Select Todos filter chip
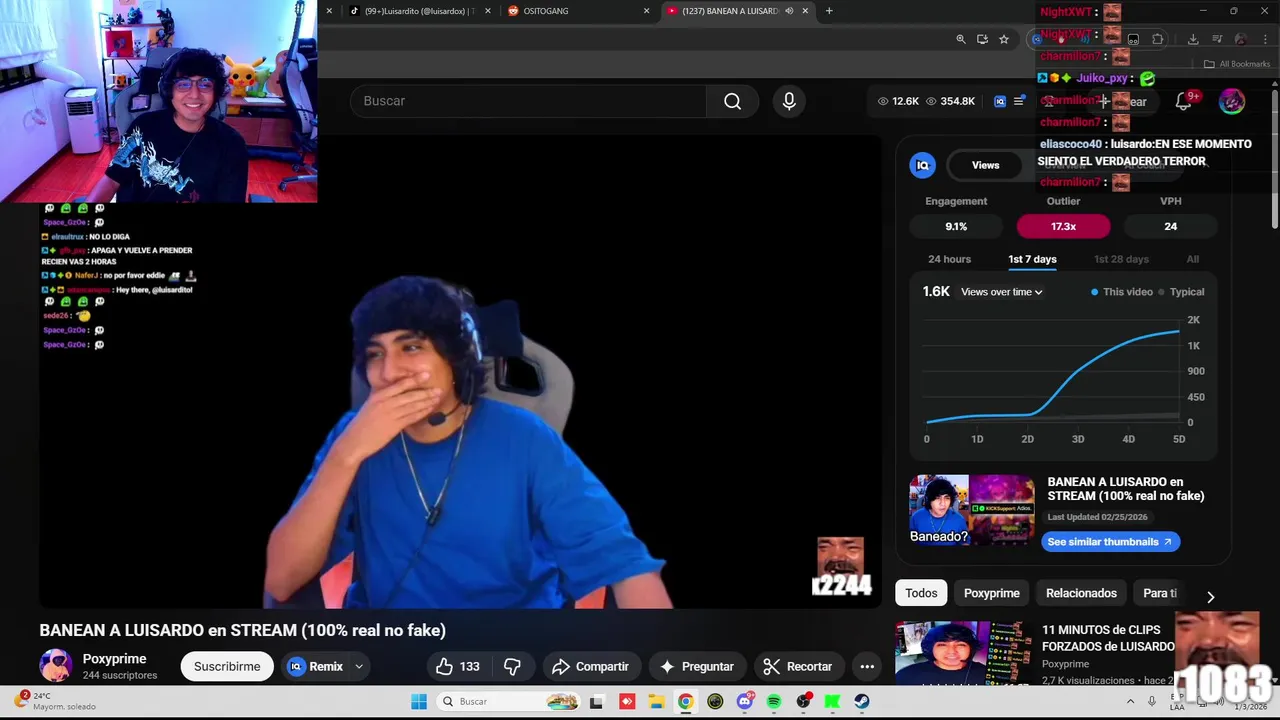The width and height of the screenshot is (1280, 720). tap(921, 593)
